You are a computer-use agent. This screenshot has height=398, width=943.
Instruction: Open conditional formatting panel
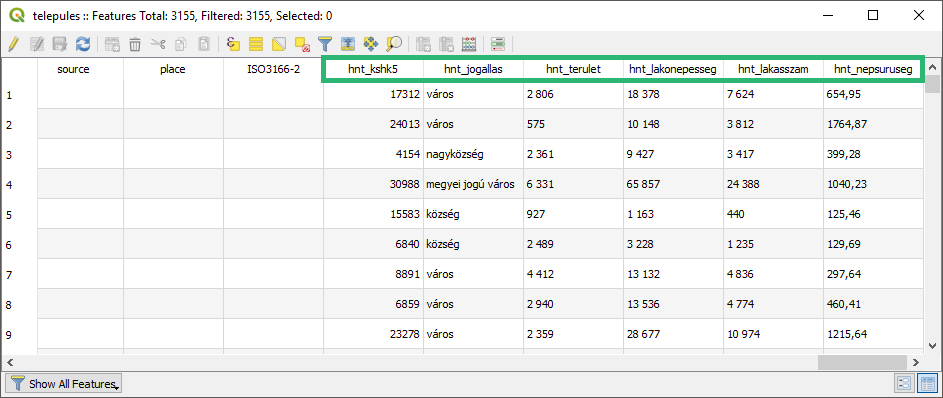(498, 43)
